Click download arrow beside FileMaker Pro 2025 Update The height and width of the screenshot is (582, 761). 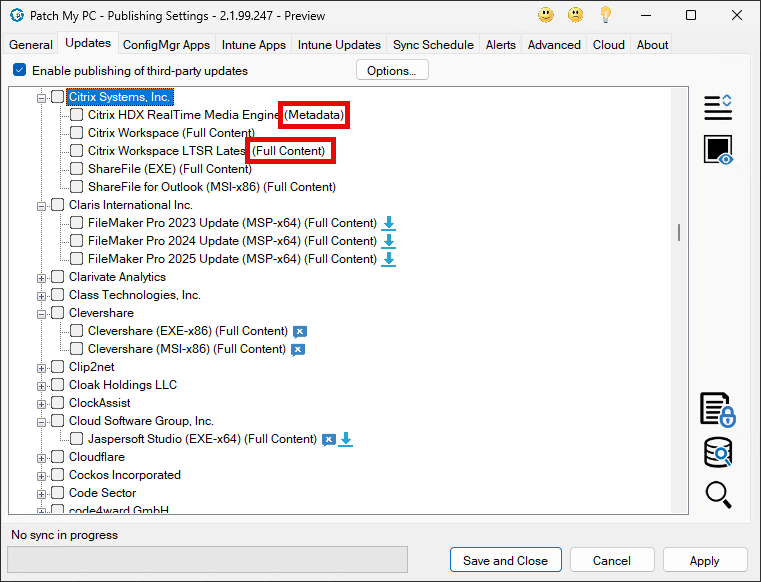pyautogui.click(x=388, y=259)
